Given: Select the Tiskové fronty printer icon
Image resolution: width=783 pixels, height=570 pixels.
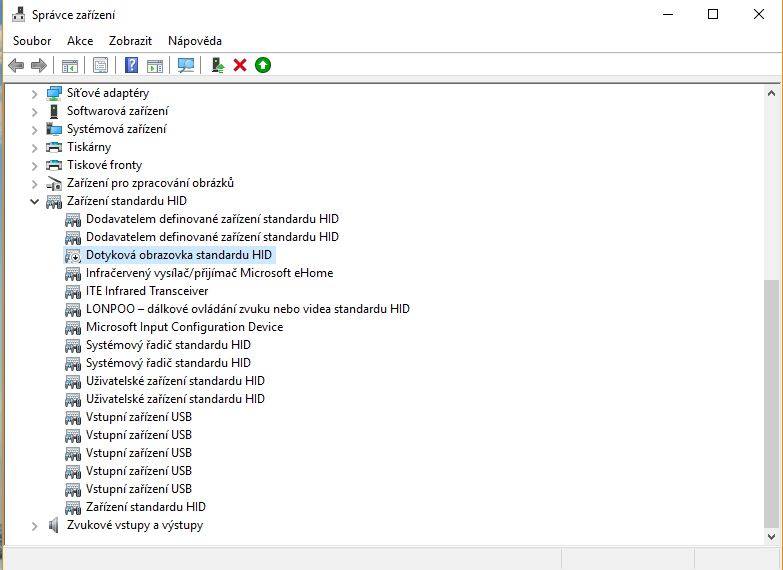Looking at the screenshot, I should 54,165.
